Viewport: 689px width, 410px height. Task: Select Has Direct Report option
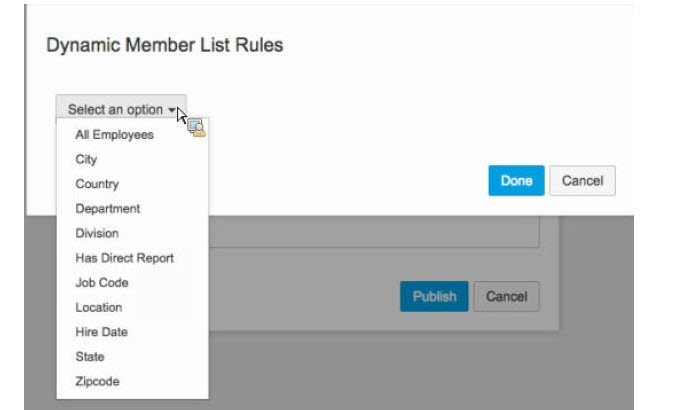pyautogui.click(x=124, y=258)
